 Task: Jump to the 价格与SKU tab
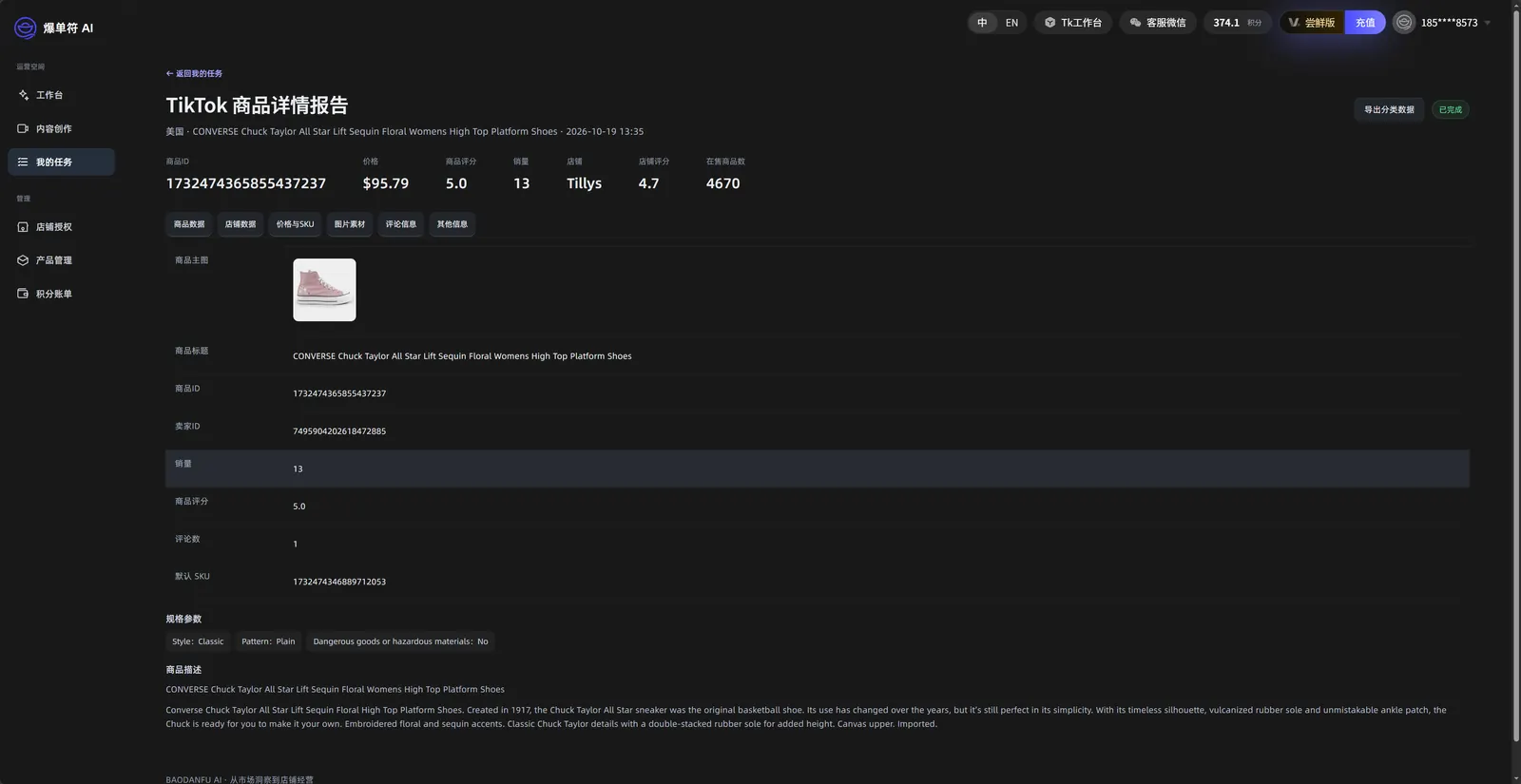pos(295,224)
